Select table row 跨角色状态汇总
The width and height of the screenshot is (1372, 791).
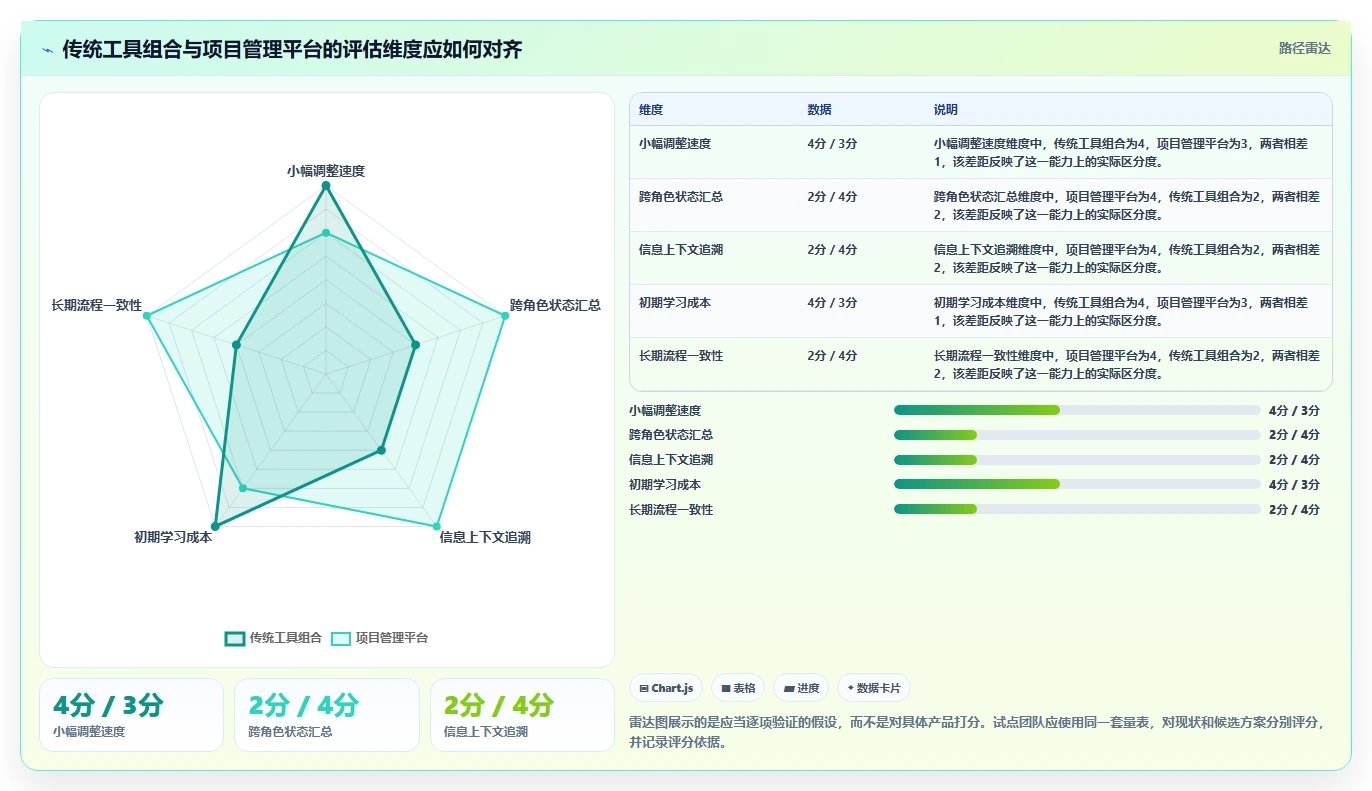click(980, 205)
